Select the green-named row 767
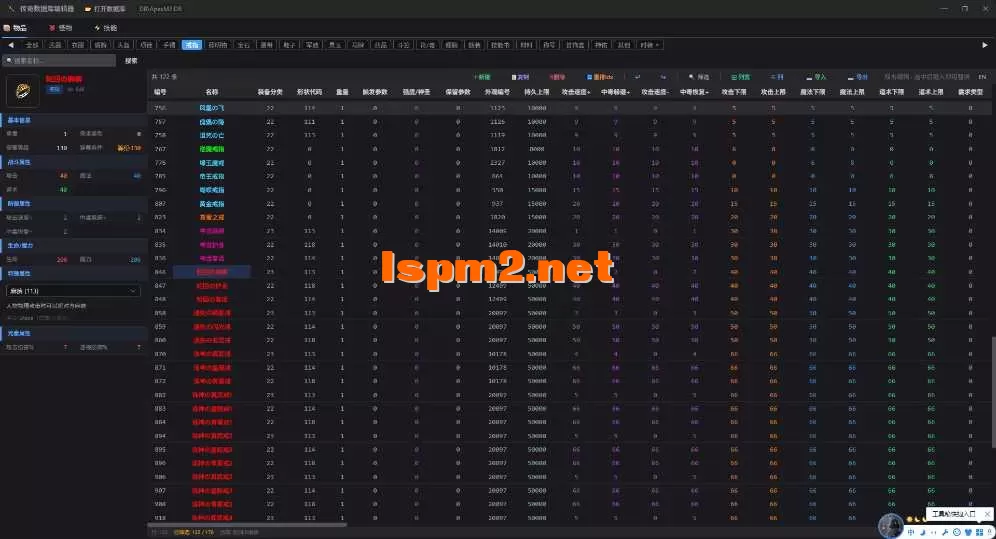This screenshot has width=996, height=539. pyautogui.click(x=570, y=149)
